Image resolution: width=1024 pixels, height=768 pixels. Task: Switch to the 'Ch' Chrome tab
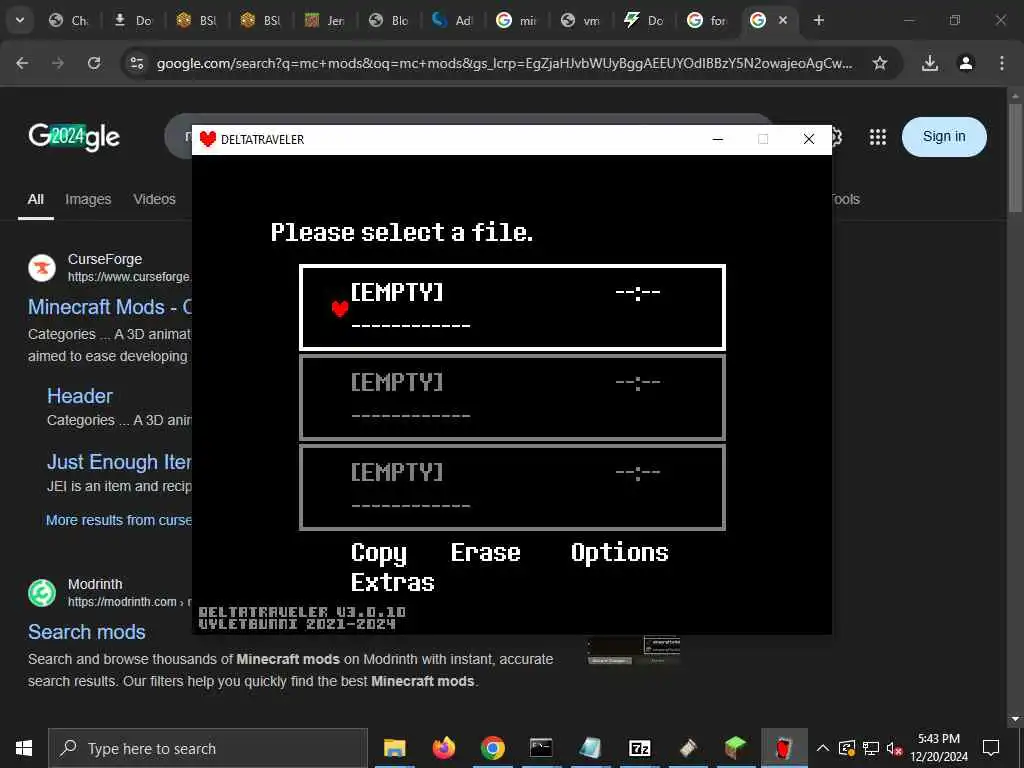coord(68,20)
